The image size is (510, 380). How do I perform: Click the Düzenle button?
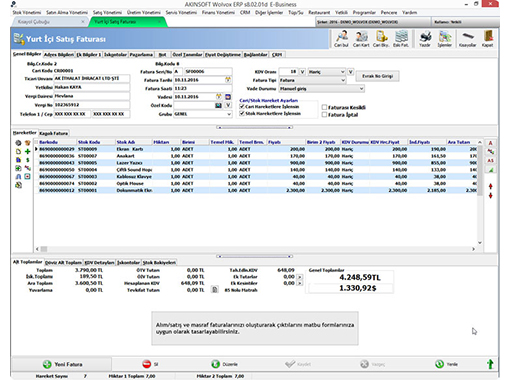click(x=225, y=364)
